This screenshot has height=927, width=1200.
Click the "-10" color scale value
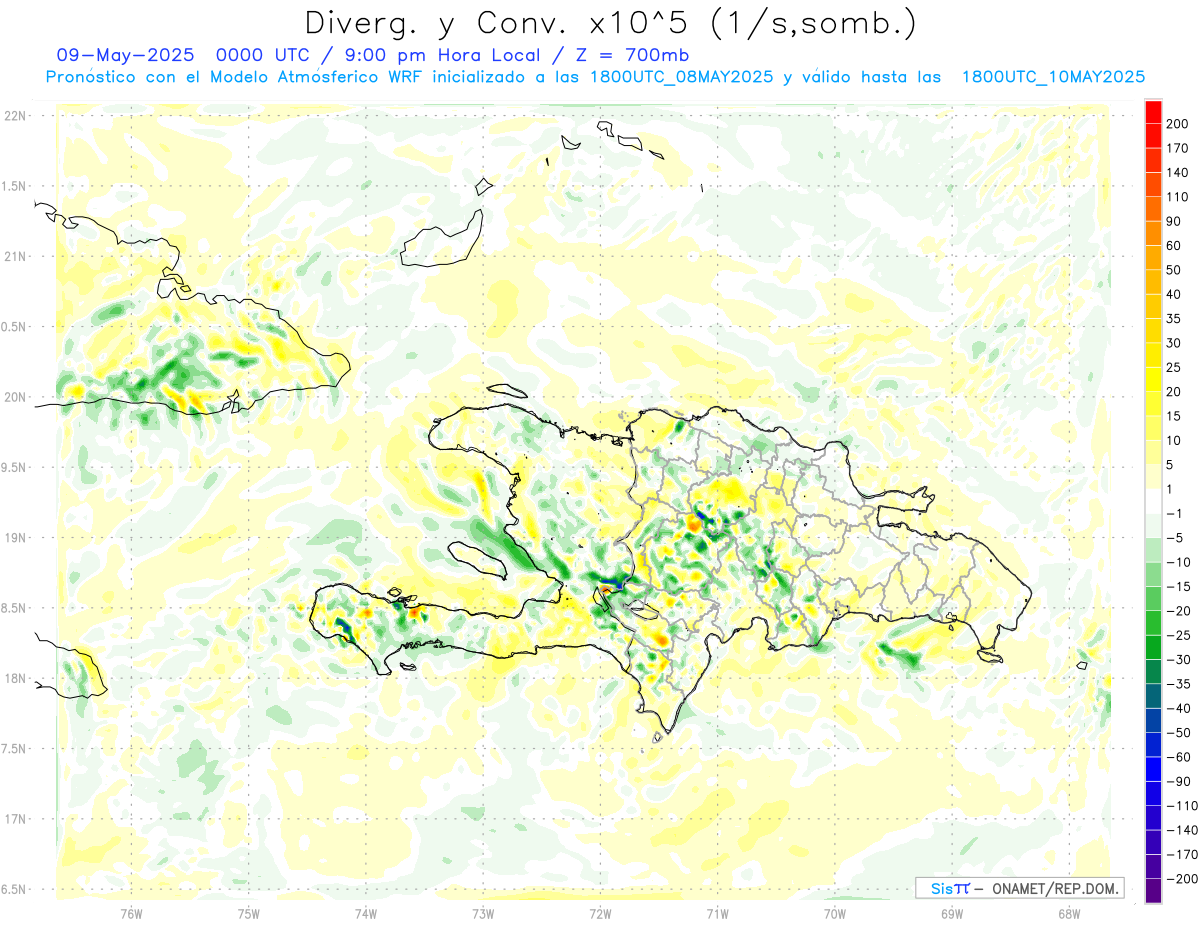coord(1178,562)
